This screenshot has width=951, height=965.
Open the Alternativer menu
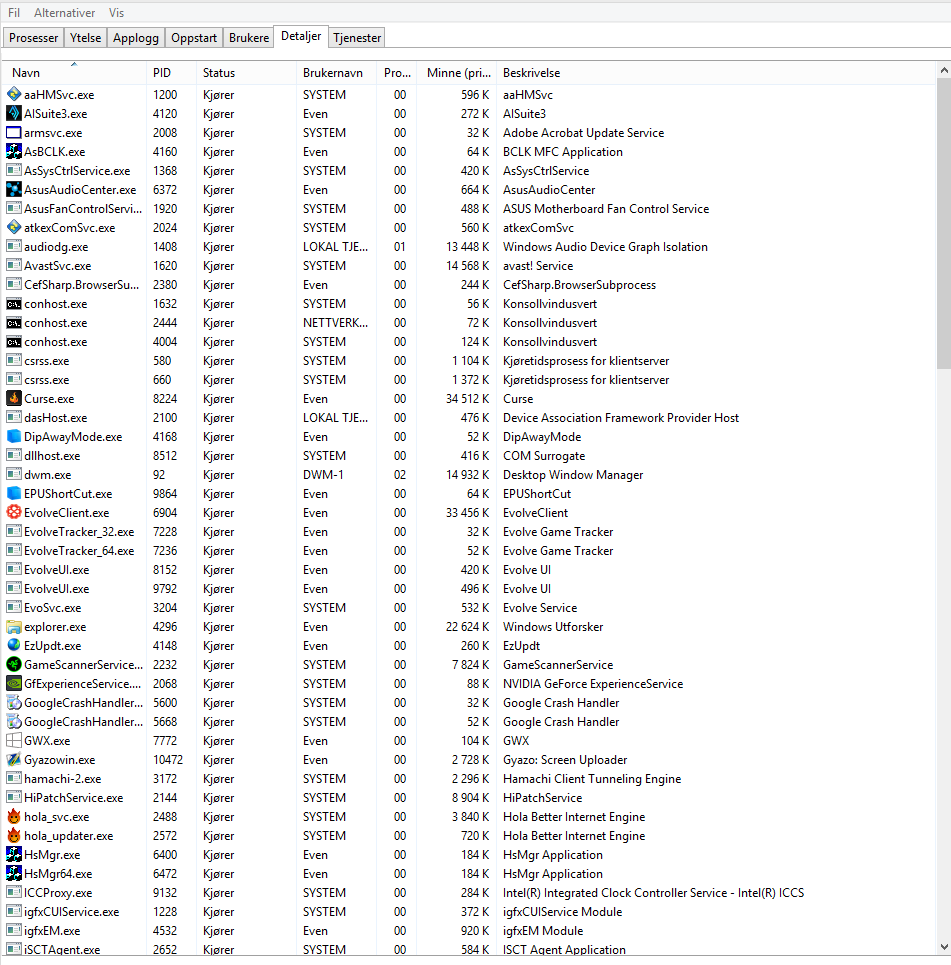[x=65, y=12]
